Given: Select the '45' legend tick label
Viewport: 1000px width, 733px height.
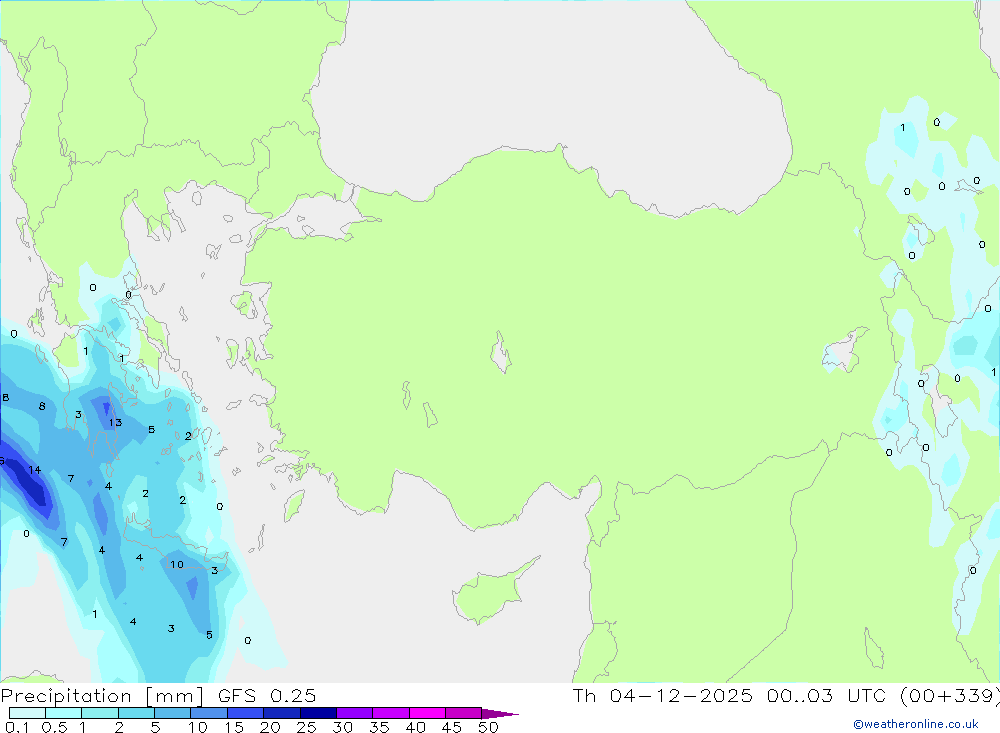Looking at the screenshot, I should pyautogui.click(x=452, y=727).
